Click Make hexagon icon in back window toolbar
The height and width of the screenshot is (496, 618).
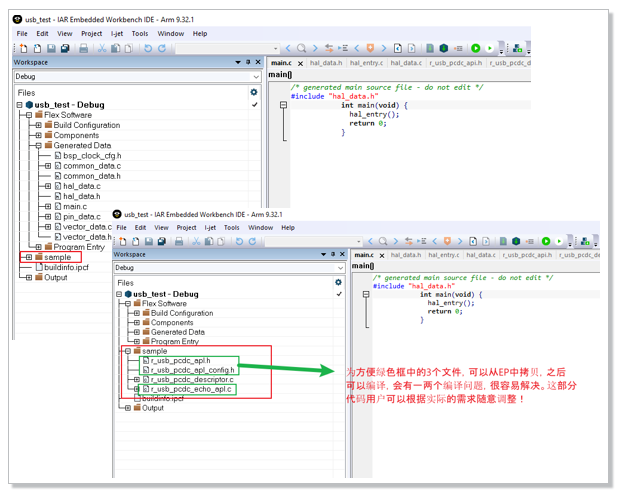(x=444, y=48)
